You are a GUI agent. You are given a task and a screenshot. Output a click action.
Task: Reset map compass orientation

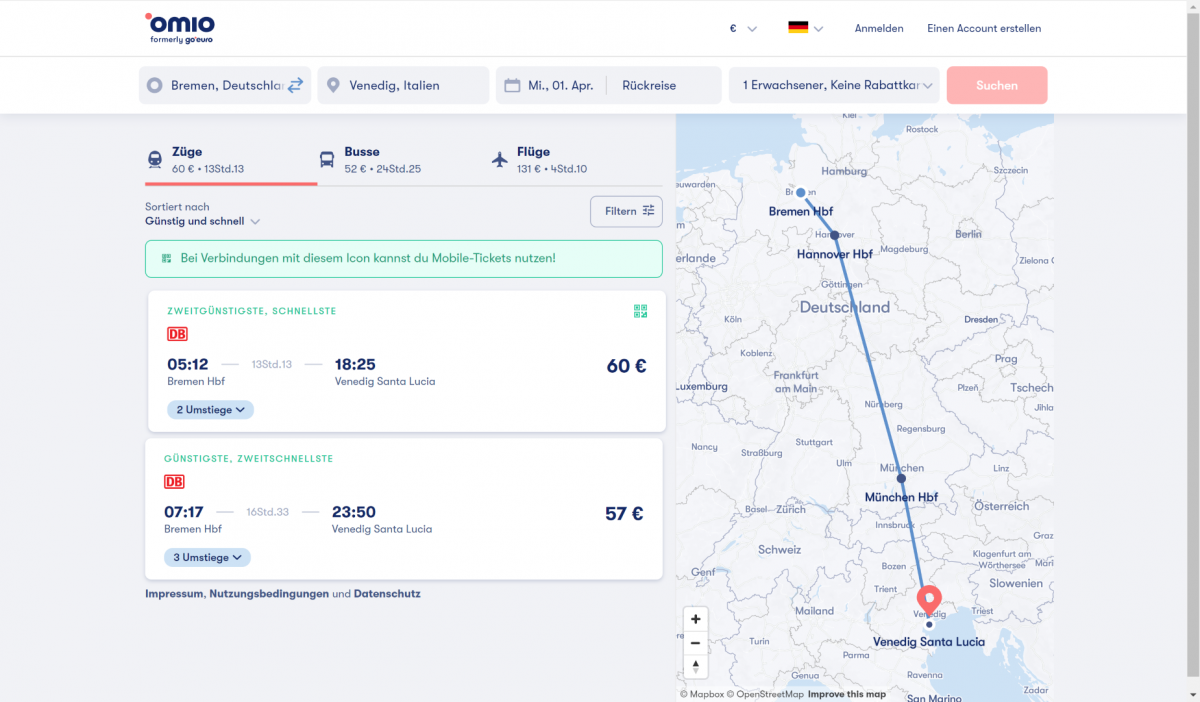pyautogui.click(x=695, y=667)
